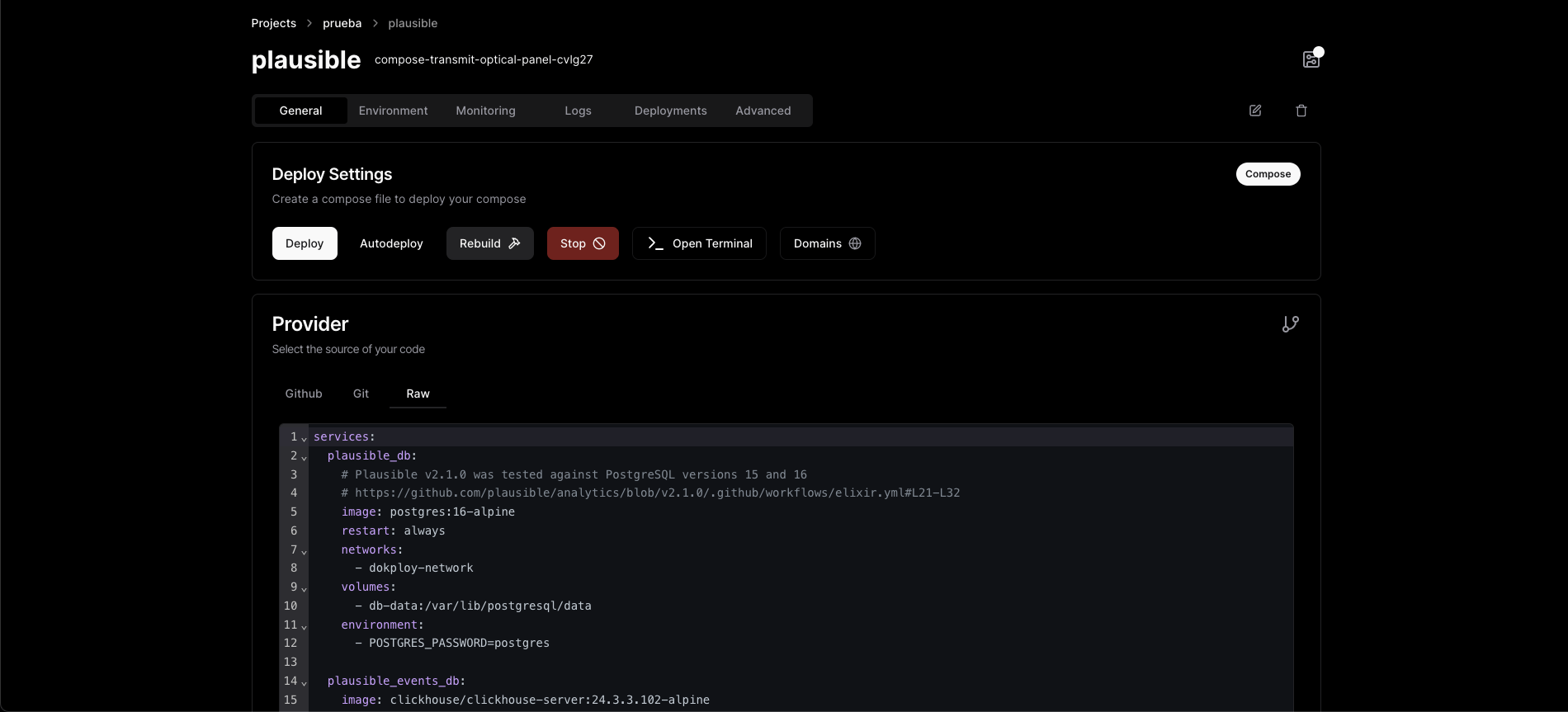This screenshot has height=712, width=1568.
Task: Click the edit pencil icon
Action: [x=1255, y=111]
